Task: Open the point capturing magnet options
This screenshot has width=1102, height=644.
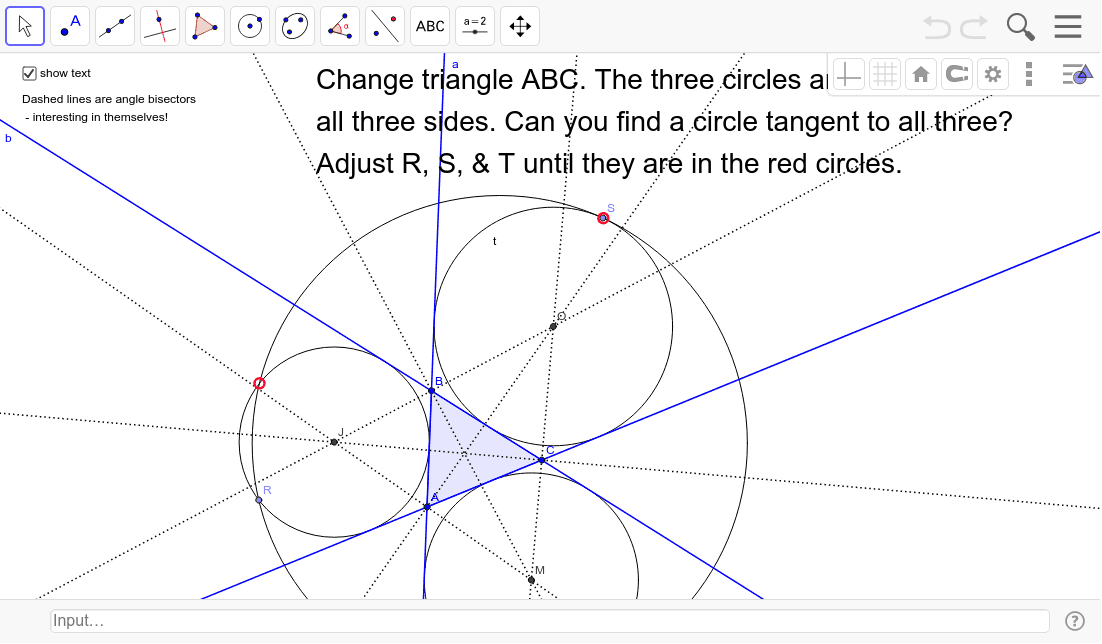Action: [x=957, y=74]
